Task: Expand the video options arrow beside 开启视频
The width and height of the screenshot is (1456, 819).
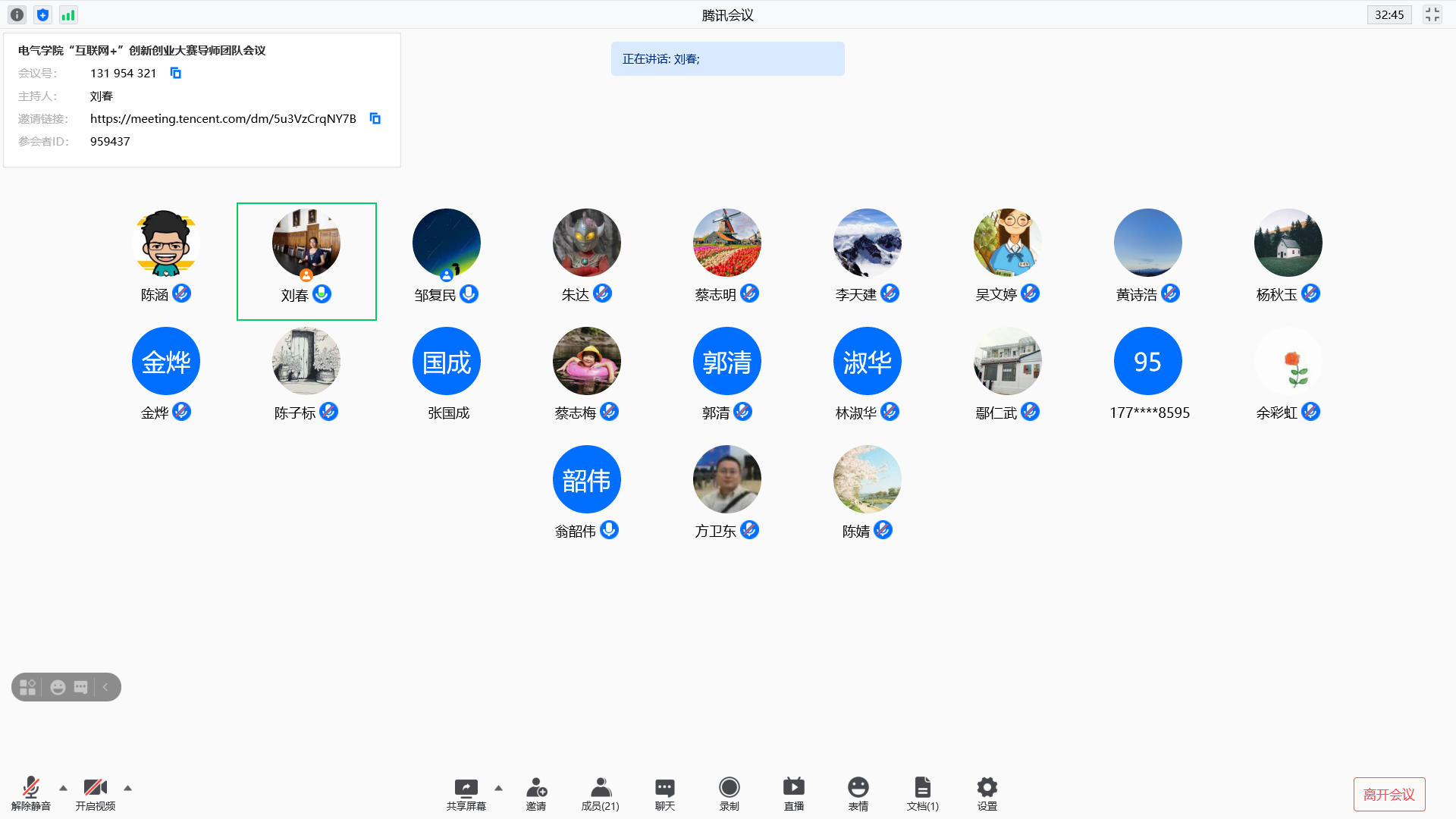Action: coord(127,788)
